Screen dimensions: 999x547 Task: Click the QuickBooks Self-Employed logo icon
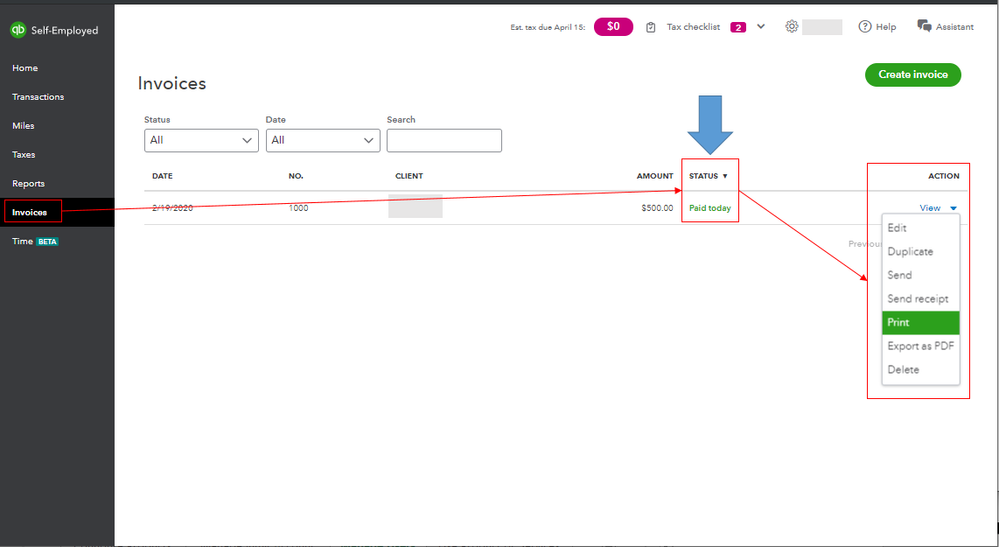click(x=18, y=30)
